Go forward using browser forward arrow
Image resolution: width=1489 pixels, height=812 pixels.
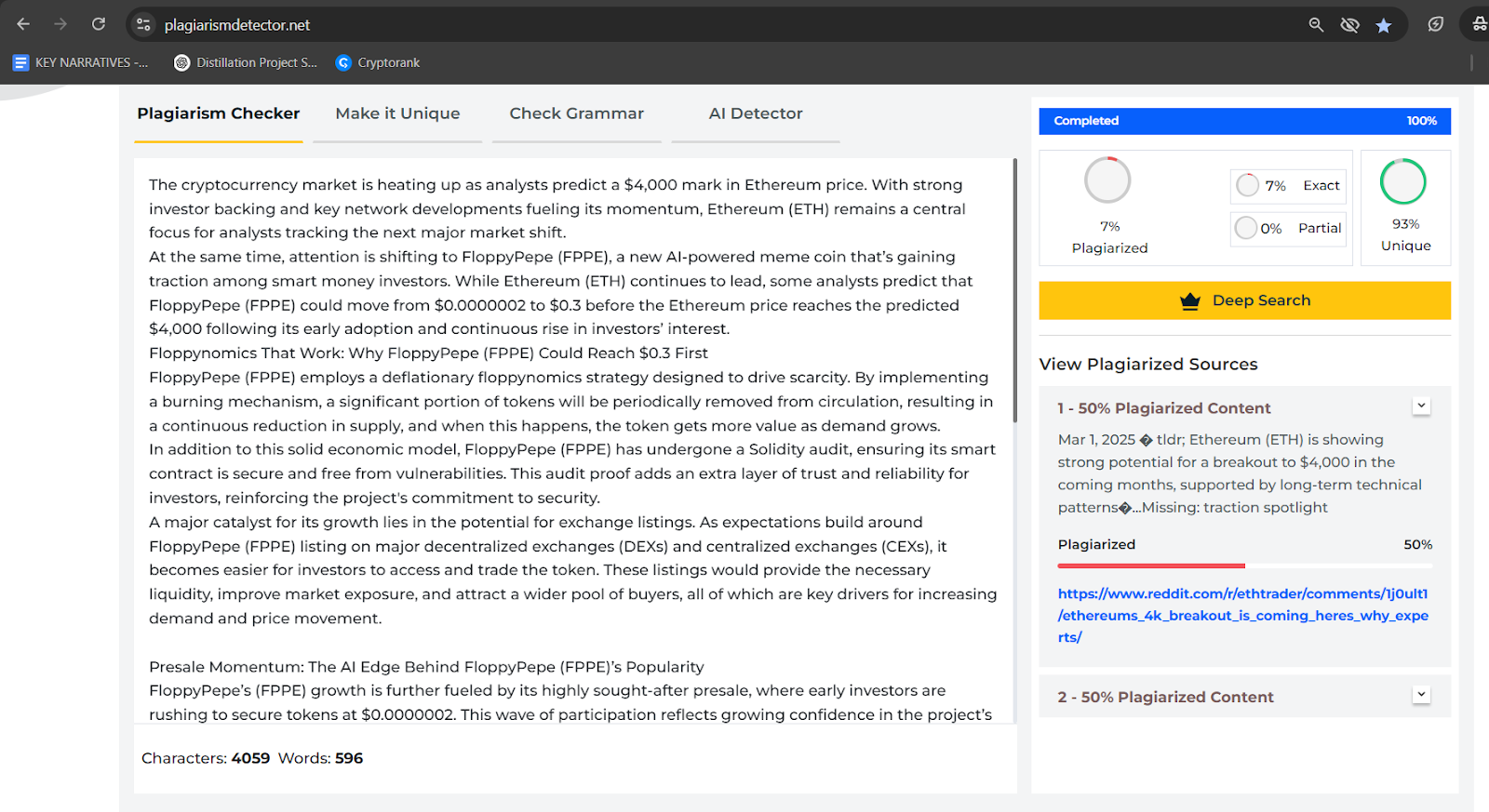click(x=60, y=24)
